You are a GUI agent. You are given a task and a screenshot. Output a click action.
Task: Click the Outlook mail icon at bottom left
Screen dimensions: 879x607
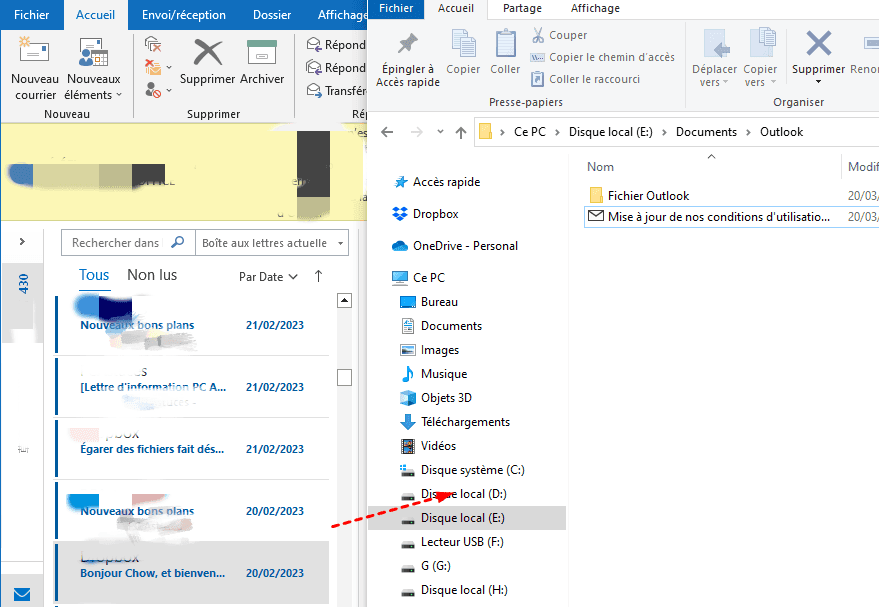(x=22, y=594)
